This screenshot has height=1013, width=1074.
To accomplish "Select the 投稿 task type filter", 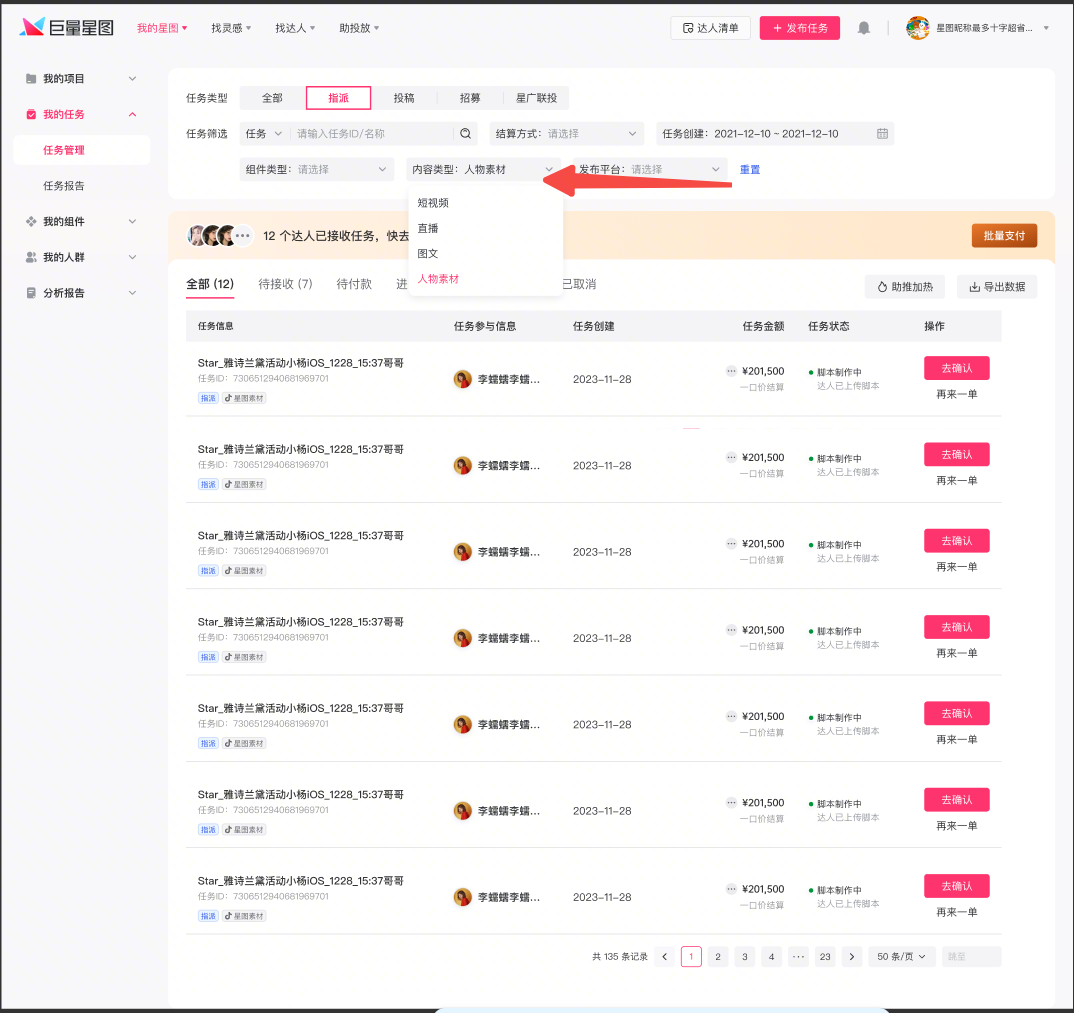I will click(404, 98).
